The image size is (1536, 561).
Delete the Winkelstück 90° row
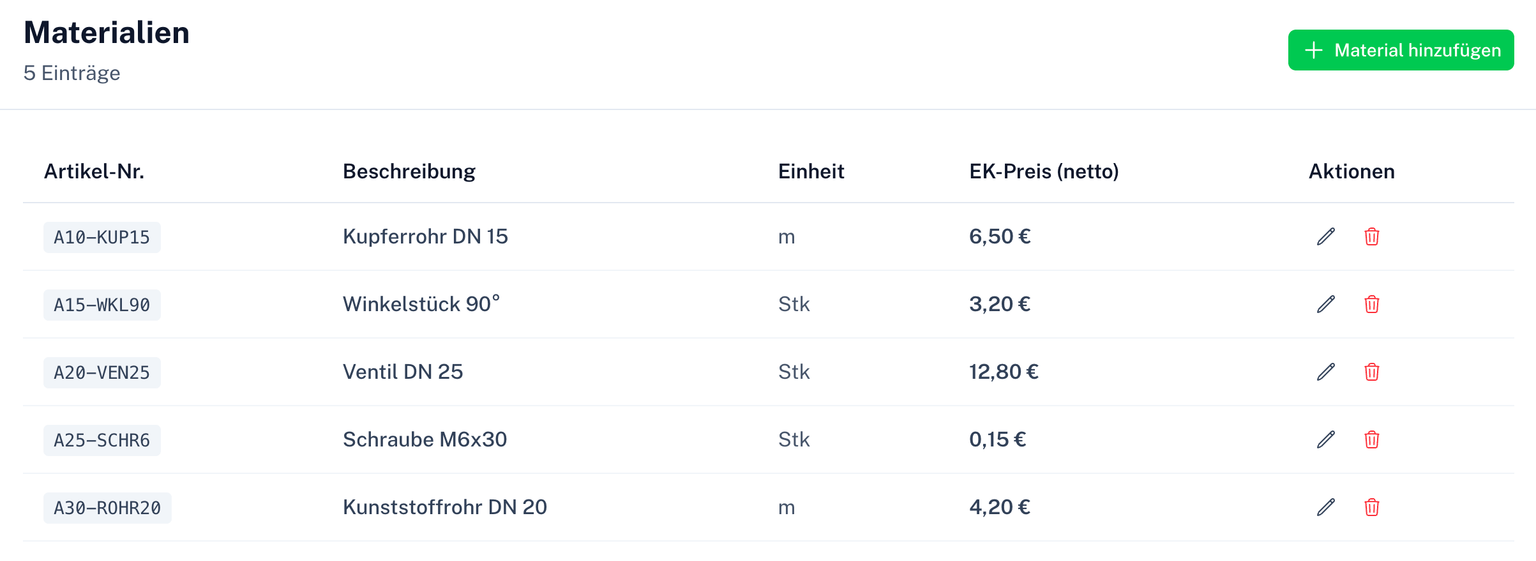1372,304
